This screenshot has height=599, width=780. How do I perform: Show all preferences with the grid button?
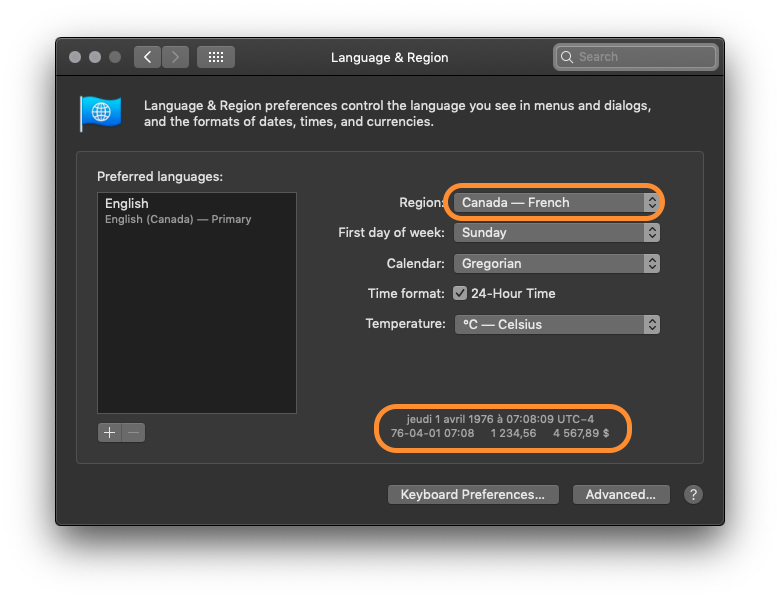pyautogui.click(x=216, y=57)
